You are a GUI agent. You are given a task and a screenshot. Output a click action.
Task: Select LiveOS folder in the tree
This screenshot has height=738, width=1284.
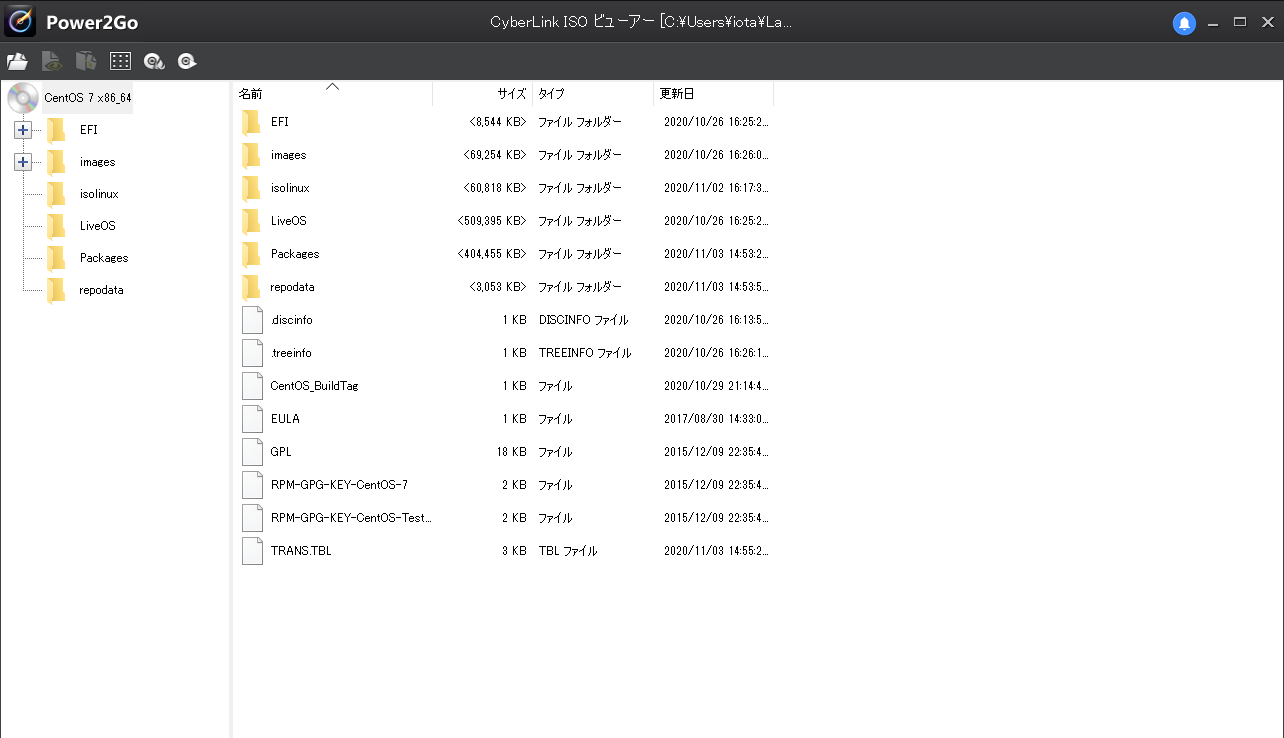coord(97,226)
